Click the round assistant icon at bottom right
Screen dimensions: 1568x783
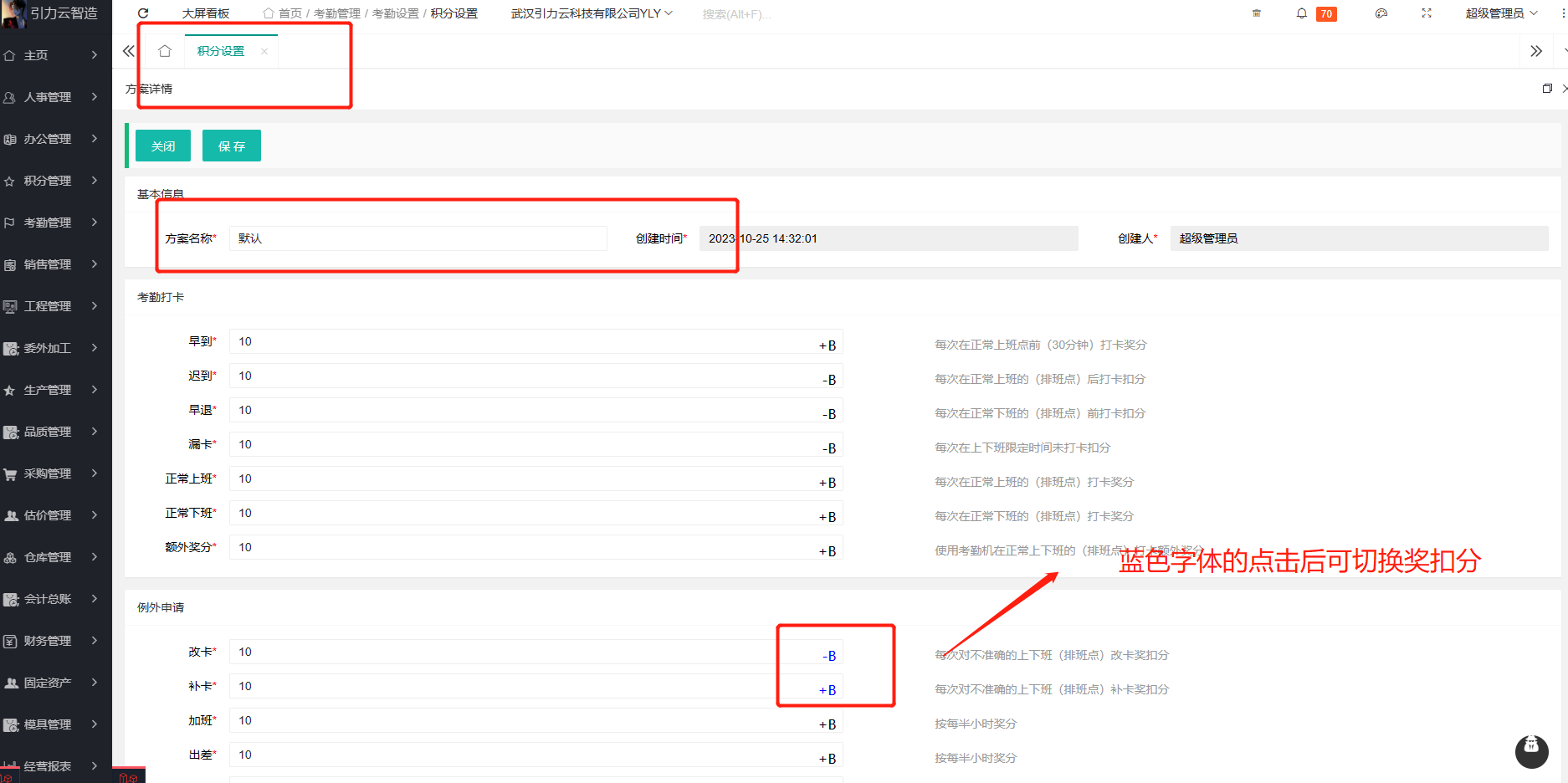point(1531,751)
